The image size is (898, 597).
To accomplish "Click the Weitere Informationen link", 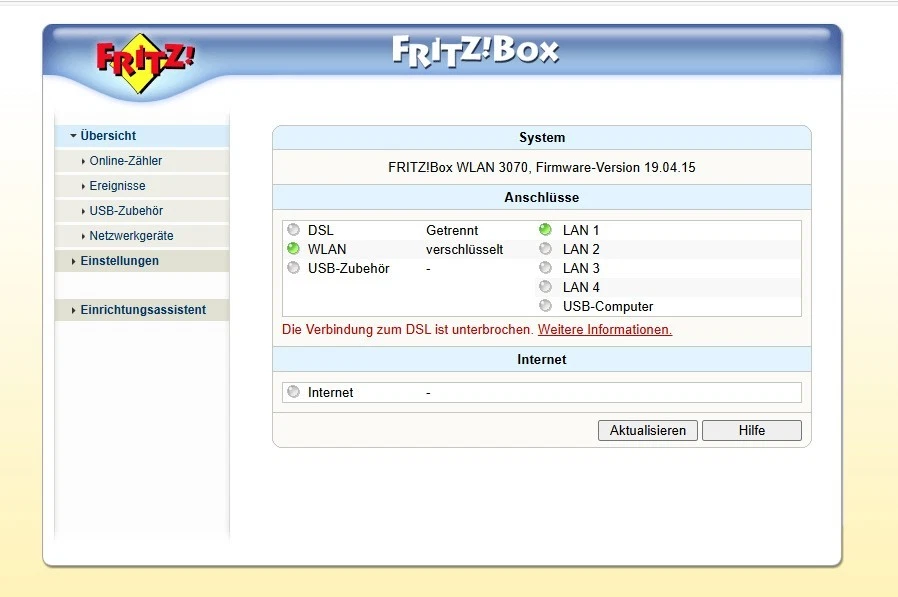I will point(605,330).
